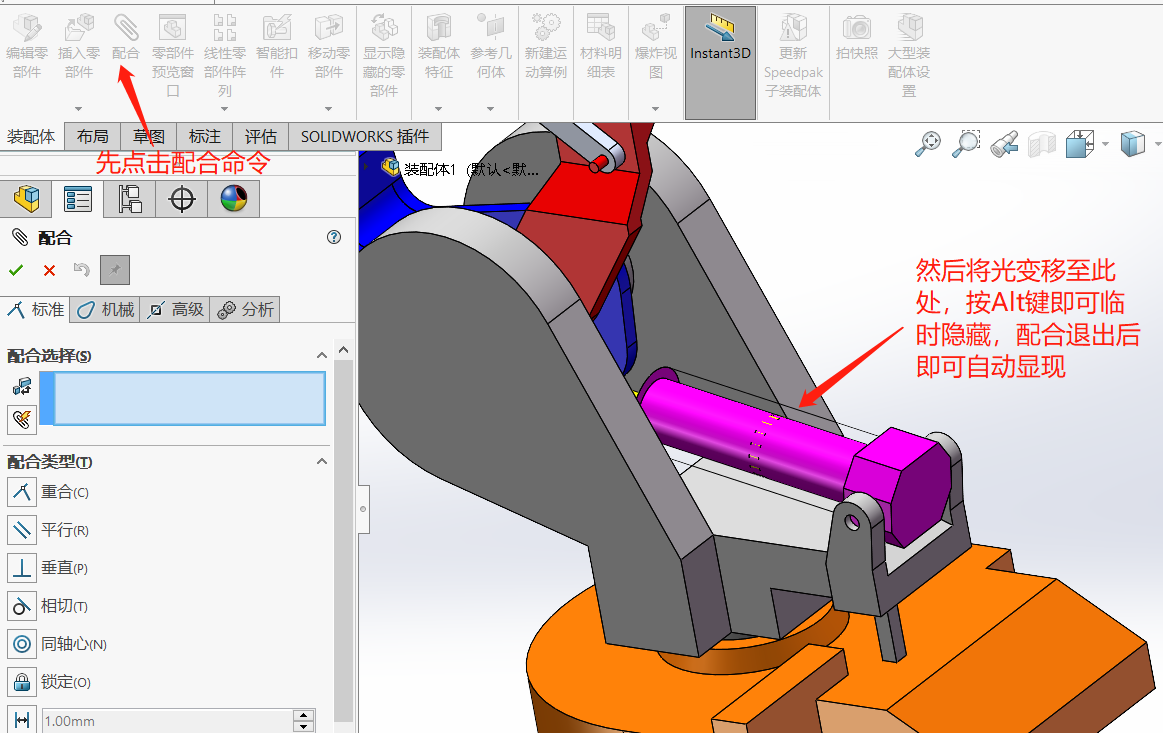
Task: Cancel the mate with the red X
Action: coord(49,270)
